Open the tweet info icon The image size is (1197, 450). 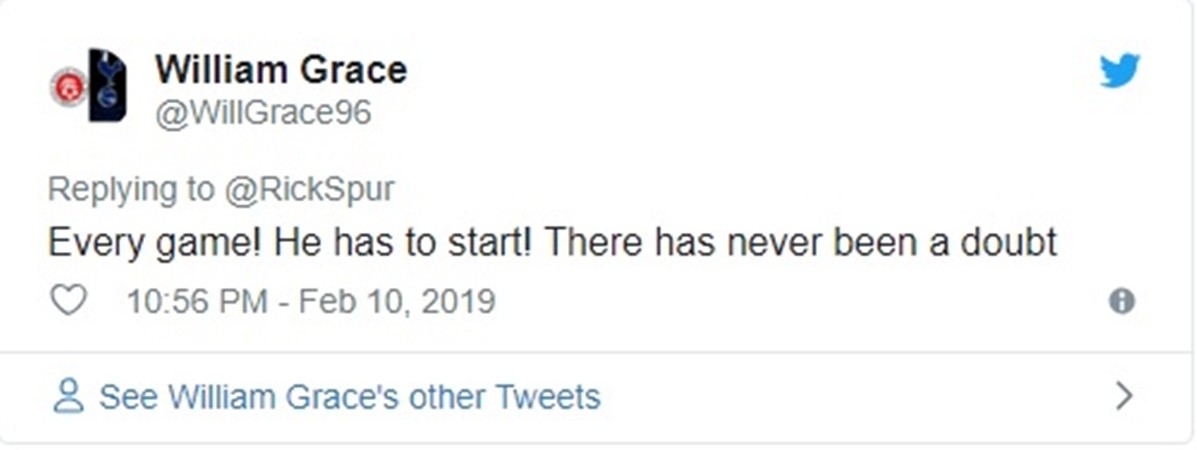[x=1122, y=301]
